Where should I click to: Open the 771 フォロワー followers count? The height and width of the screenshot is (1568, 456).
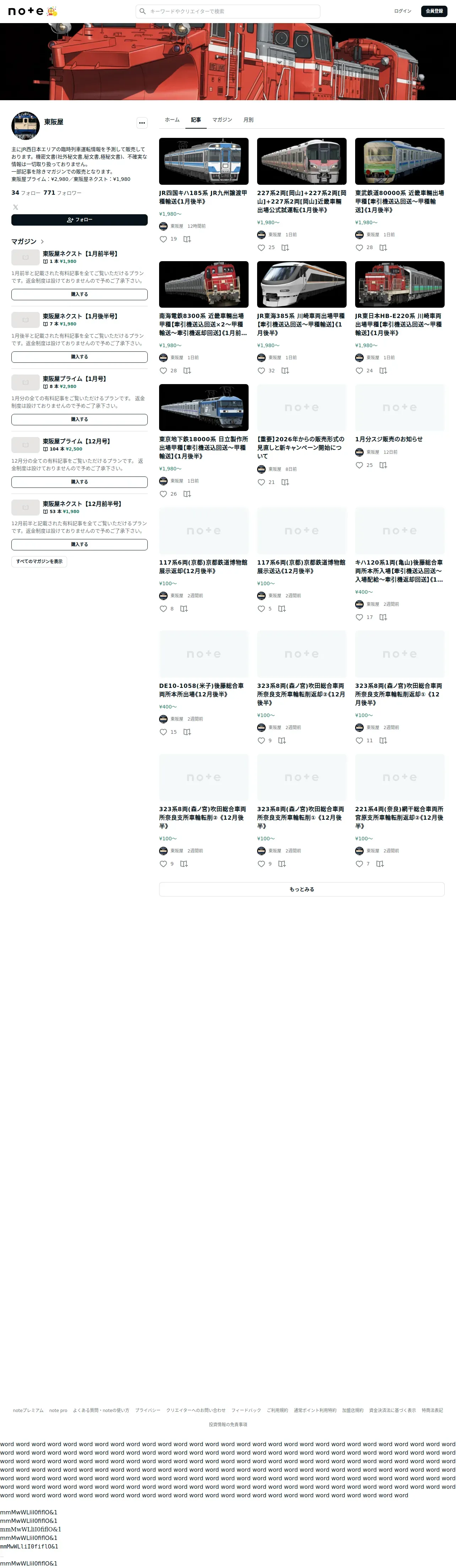tap(62, 193)
